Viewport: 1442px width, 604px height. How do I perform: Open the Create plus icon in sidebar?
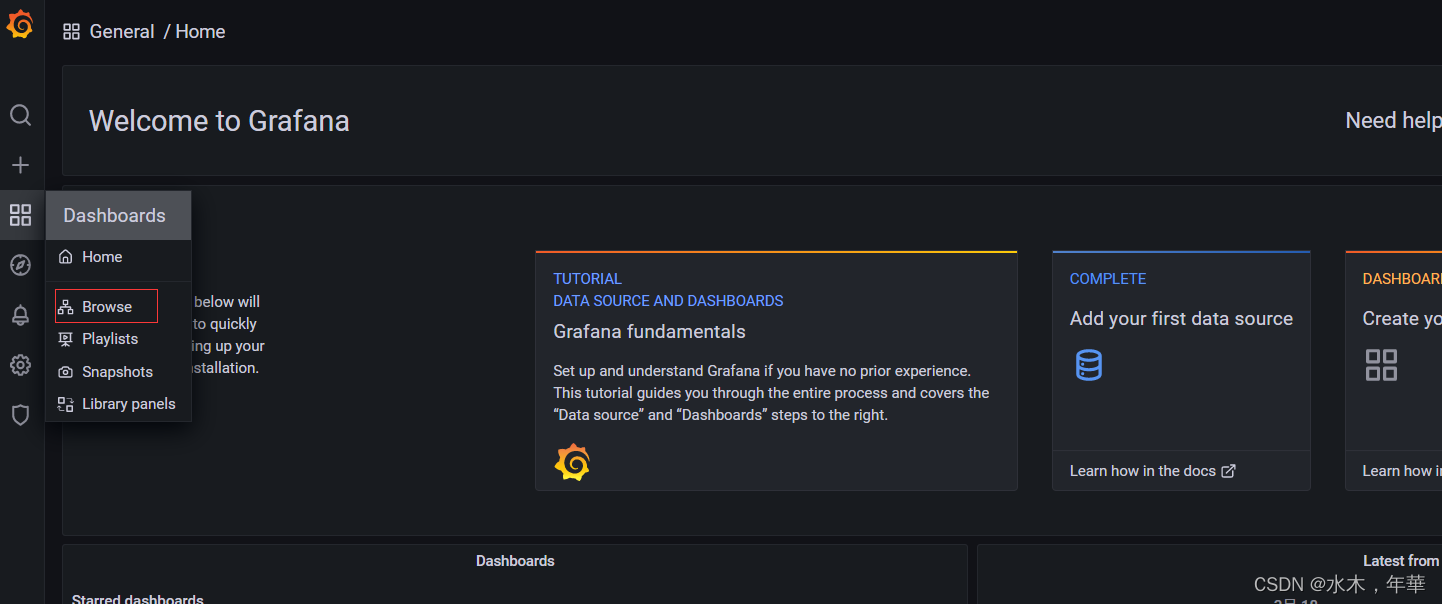pyautogui.click(x=20, y=165)
